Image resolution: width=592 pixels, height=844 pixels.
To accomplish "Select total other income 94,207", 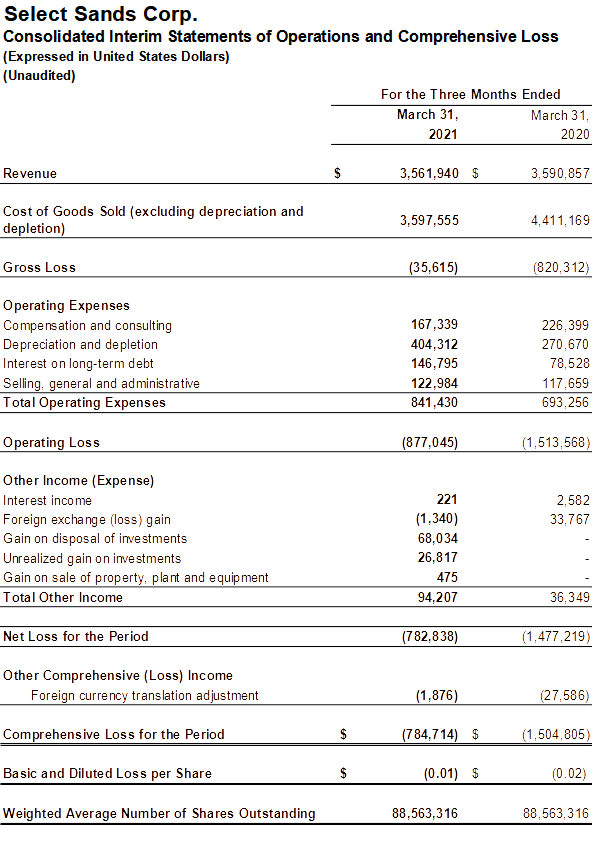I will pyautogui.click(x=438, y=597).
